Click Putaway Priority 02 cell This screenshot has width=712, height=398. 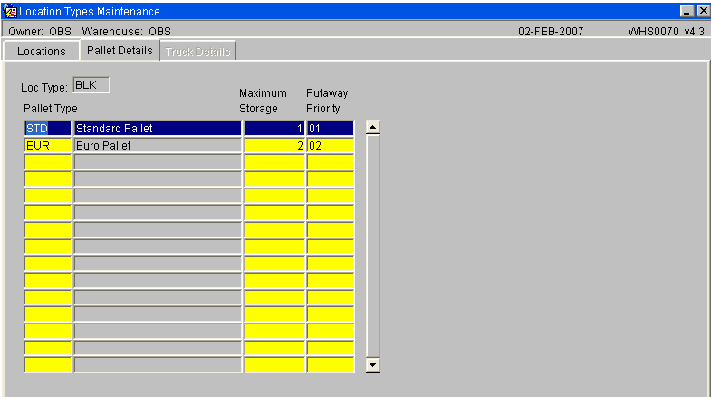[x=330, y=145]
